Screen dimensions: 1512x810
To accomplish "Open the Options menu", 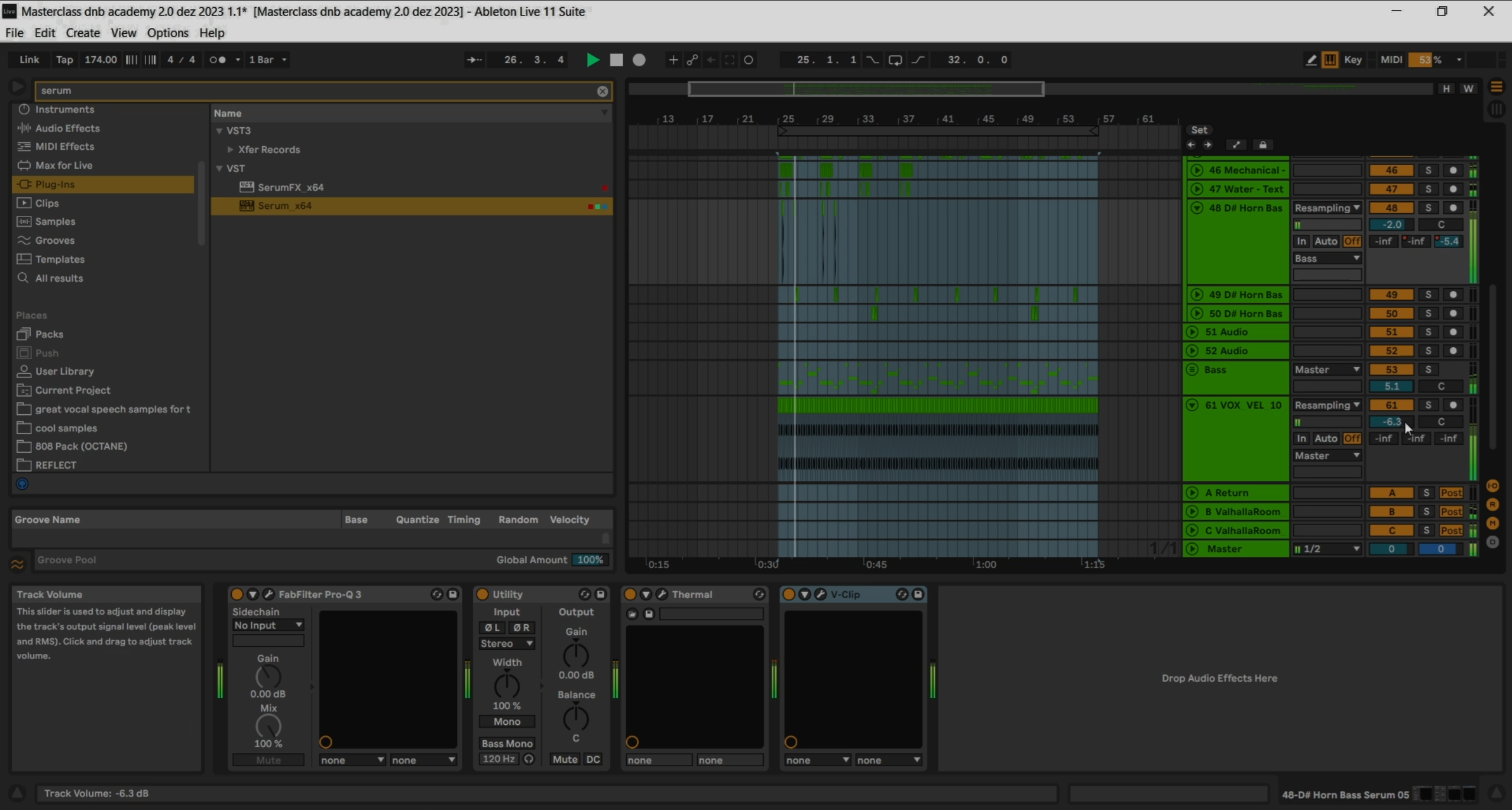I will (168, 33).
